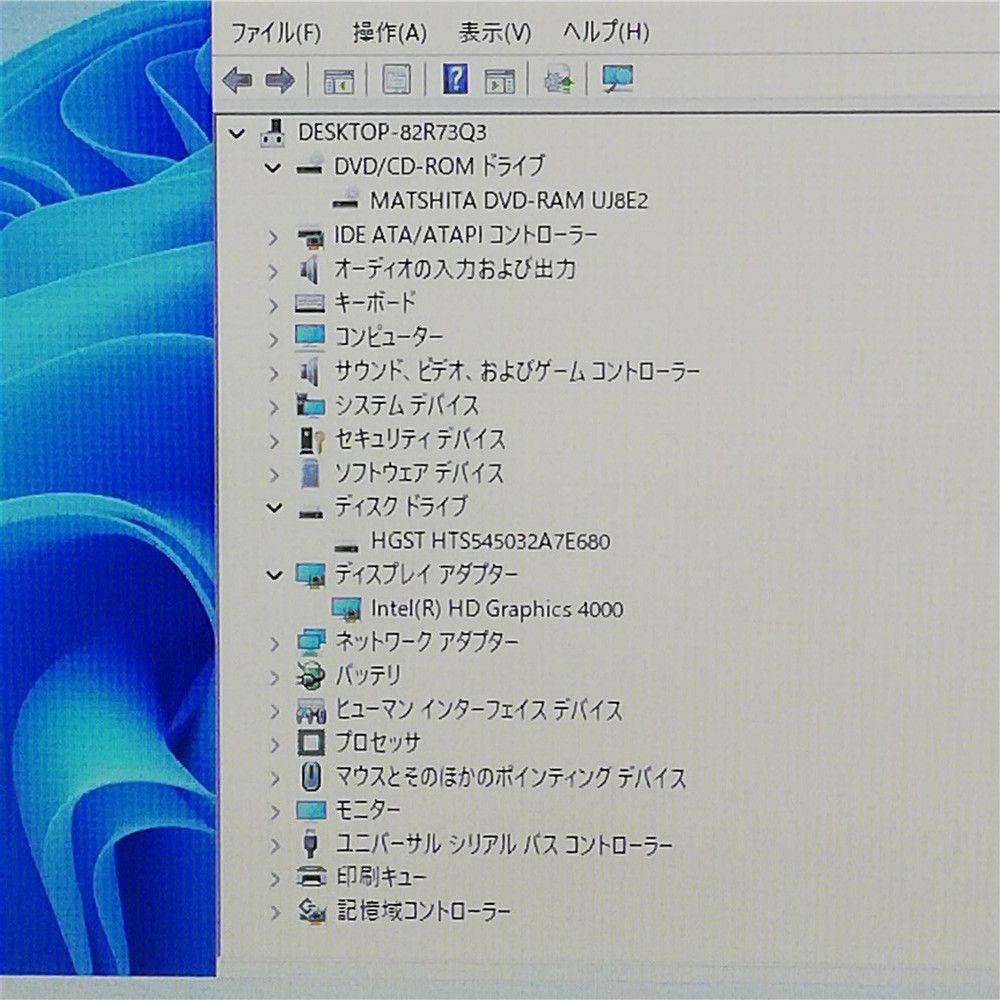
Task: Collapse the DESKTOP-82R73Q3 root node
Action: [237, 134]
